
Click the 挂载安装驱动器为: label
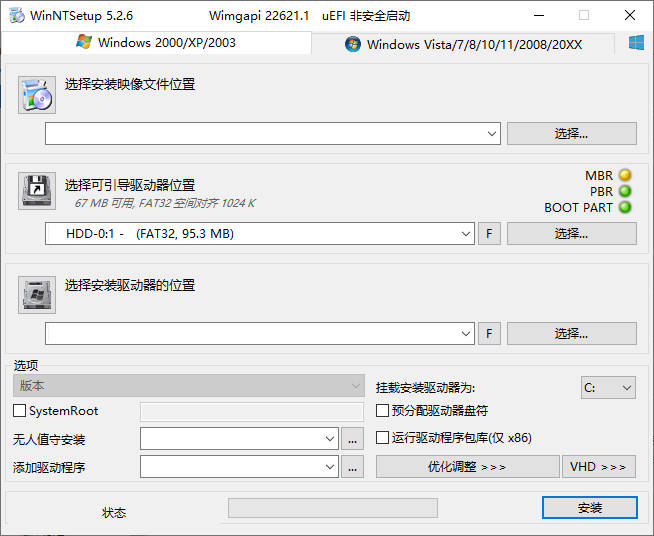(x=425, y=388)
